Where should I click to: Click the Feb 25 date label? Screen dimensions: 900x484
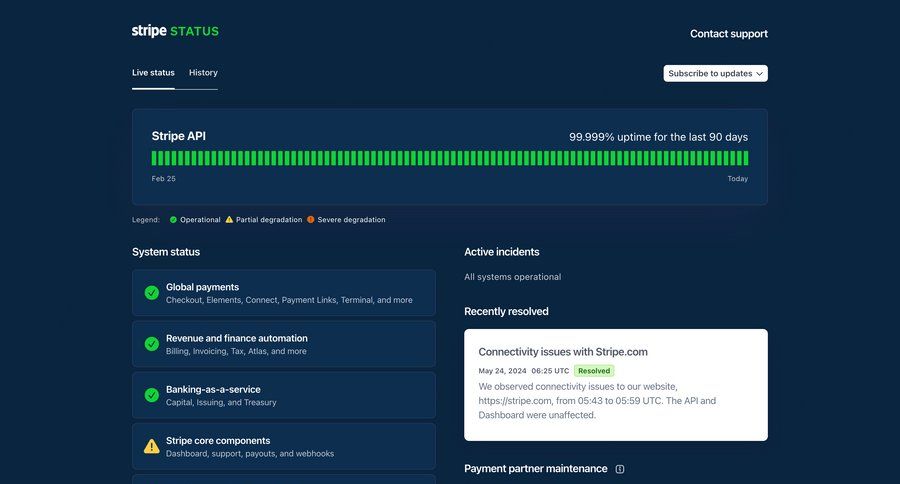click(164, 179)
